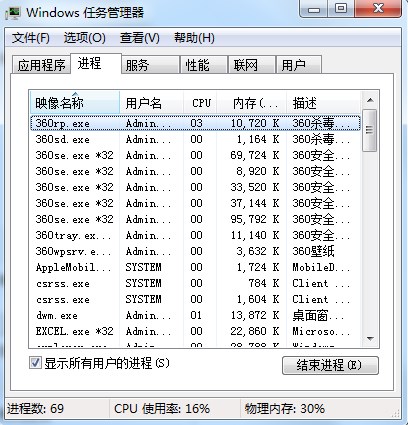408x425 pixels.
Task: Sort by 内存 column header
Action: point(252,103)
